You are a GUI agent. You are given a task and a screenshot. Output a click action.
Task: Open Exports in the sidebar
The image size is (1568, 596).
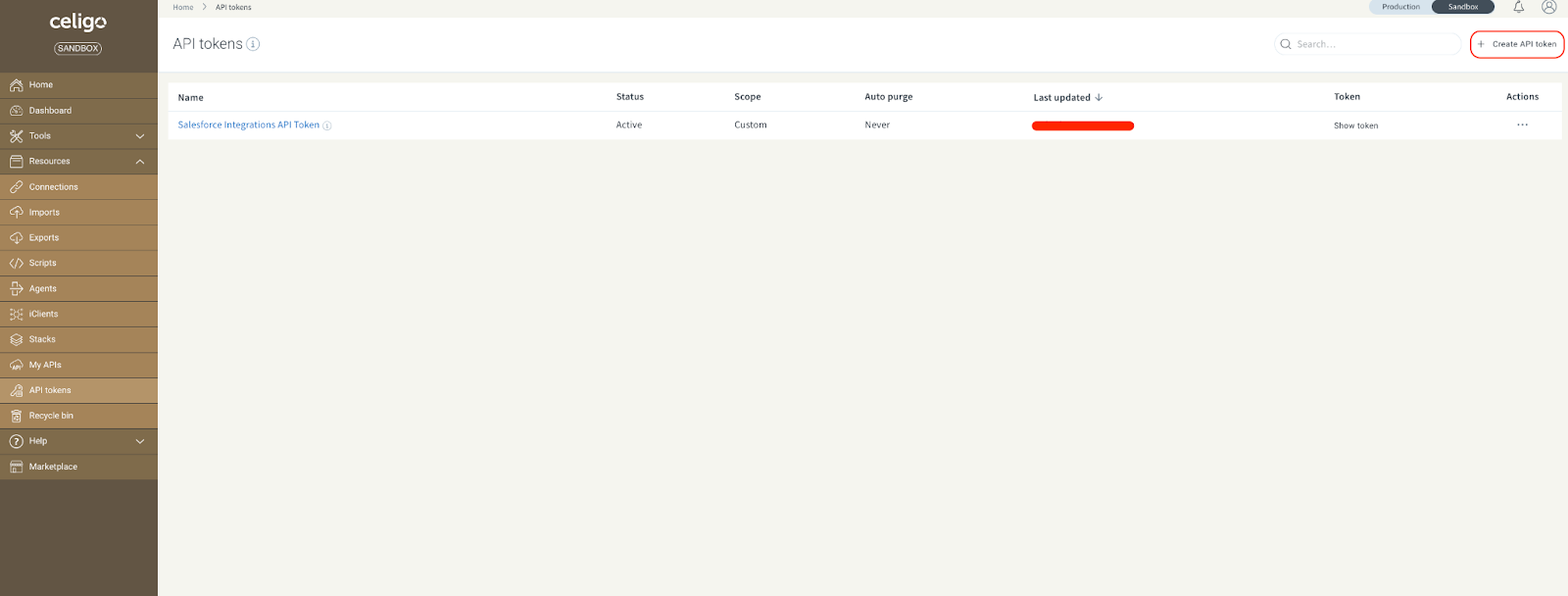click(x=78, y=238)
